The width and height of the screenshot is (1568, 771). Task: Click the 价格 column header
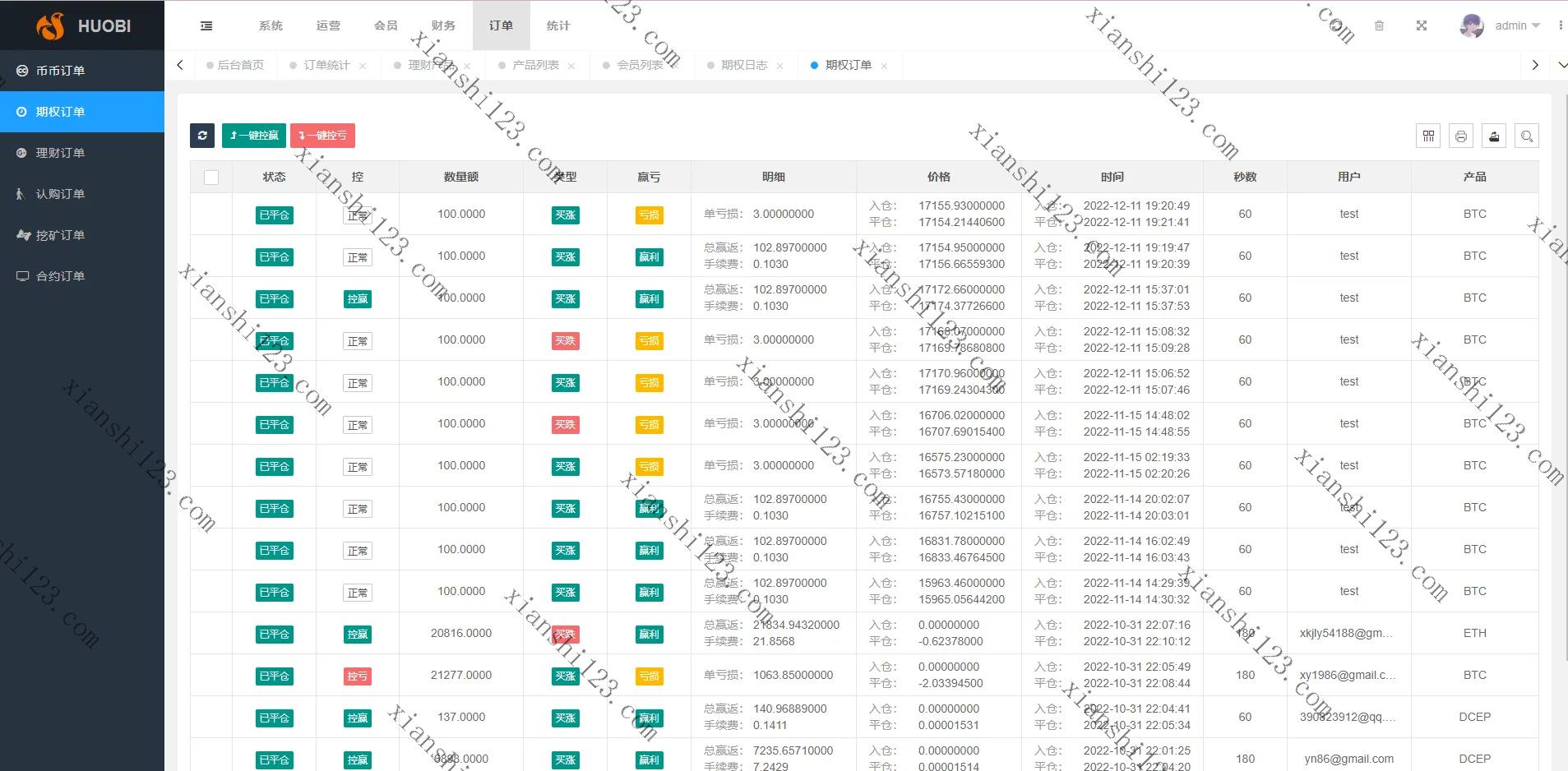[939, 177]
